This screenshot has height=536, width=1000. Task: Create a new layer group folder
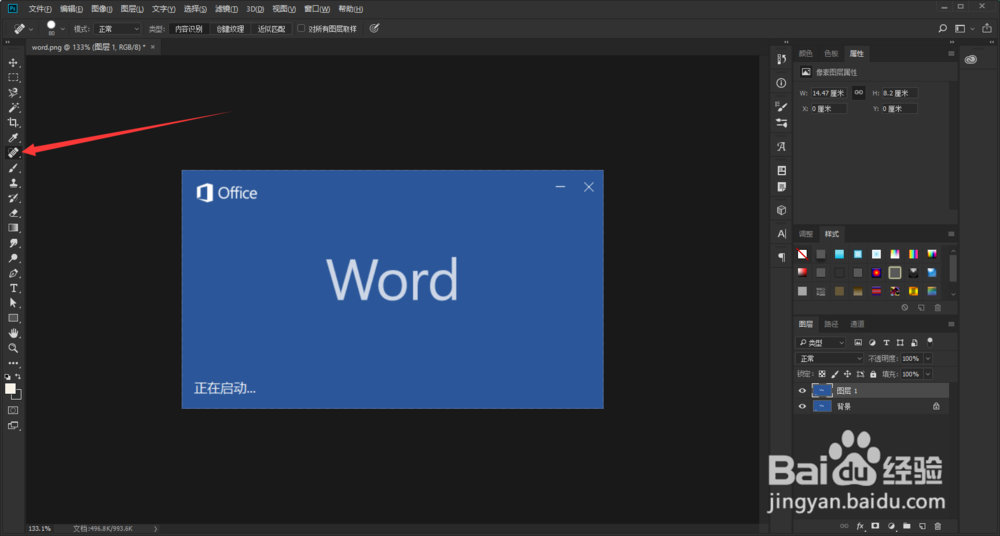[906, 526]
